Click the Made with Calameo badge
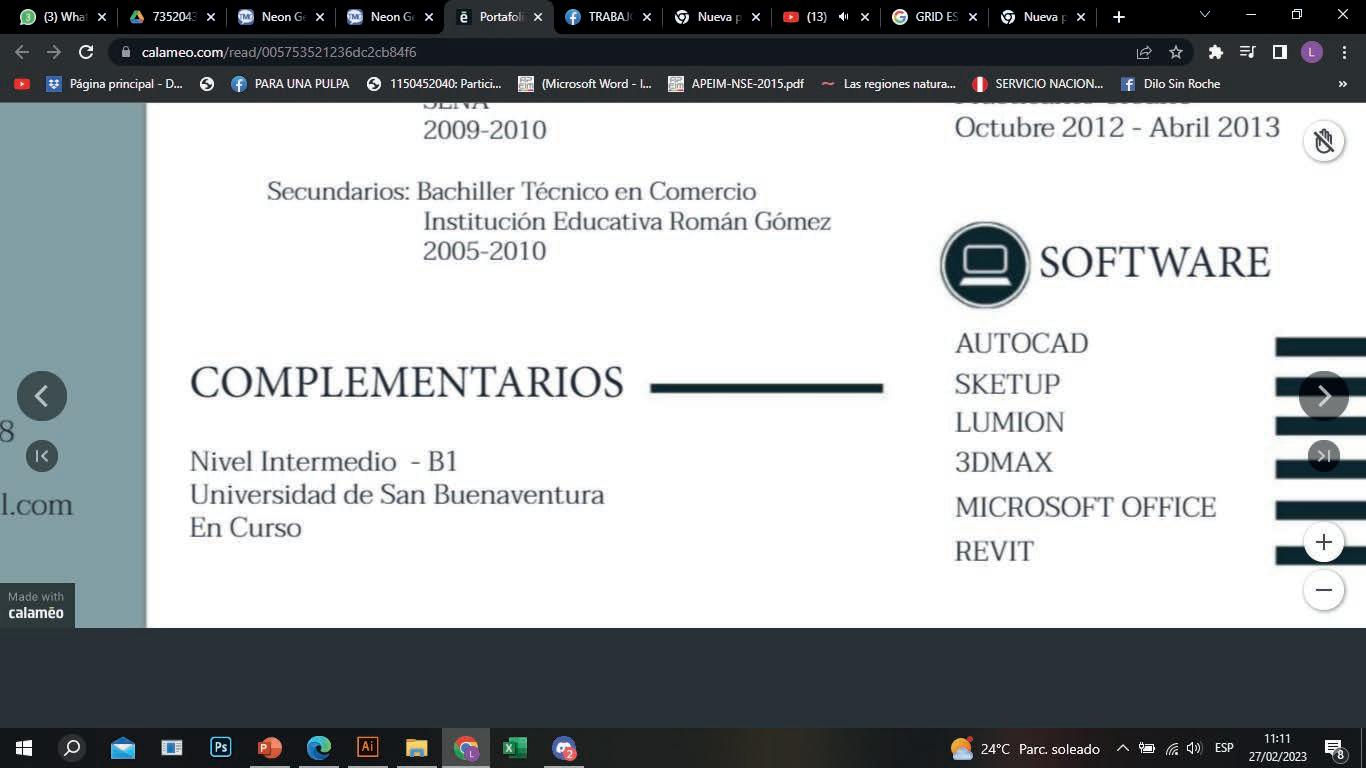The height and width of the screenshot is (768, 1366). click(37, 605)
